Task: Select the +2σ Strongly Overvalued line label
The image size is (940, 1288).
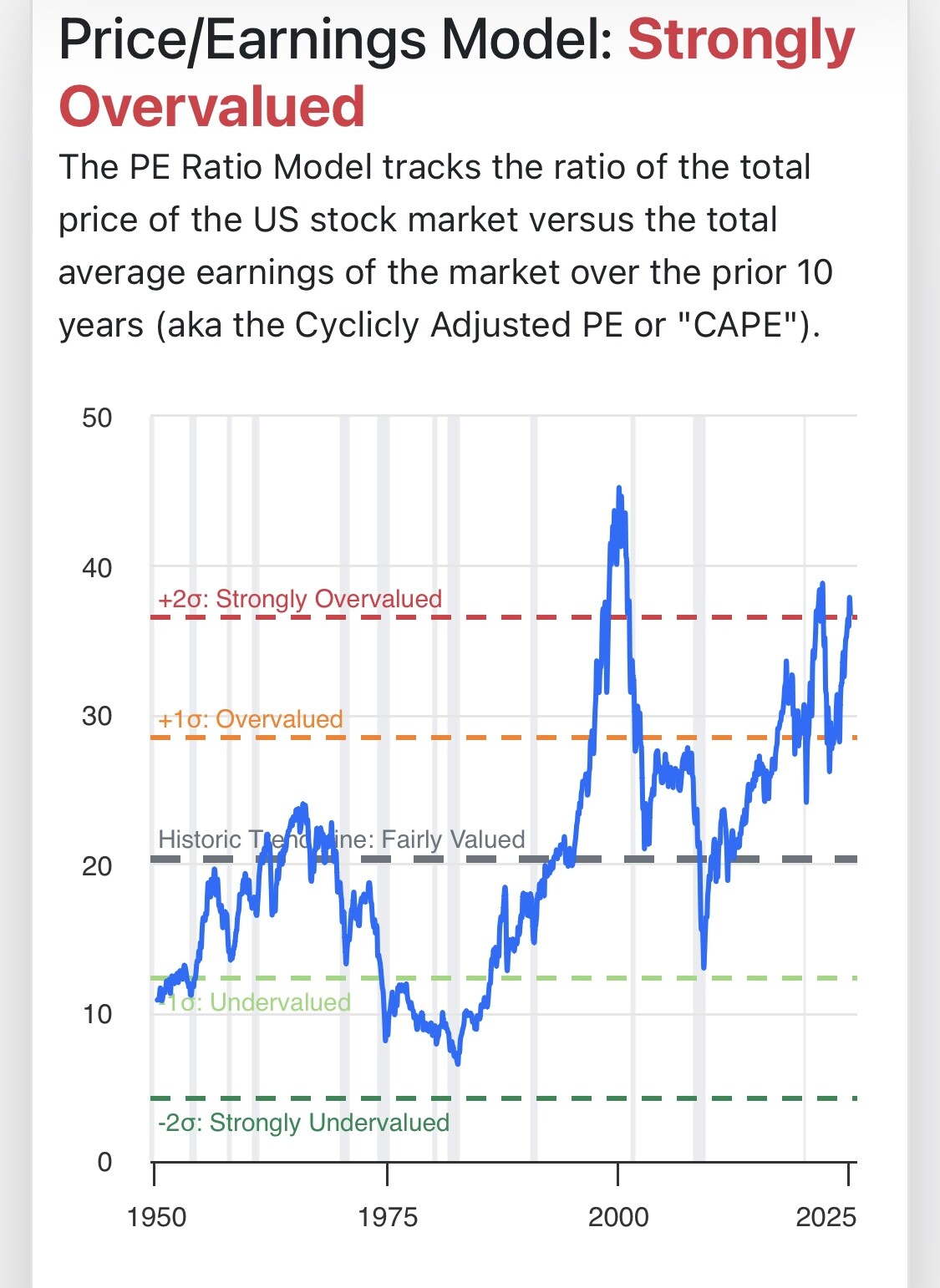Action: pos(300,599)
